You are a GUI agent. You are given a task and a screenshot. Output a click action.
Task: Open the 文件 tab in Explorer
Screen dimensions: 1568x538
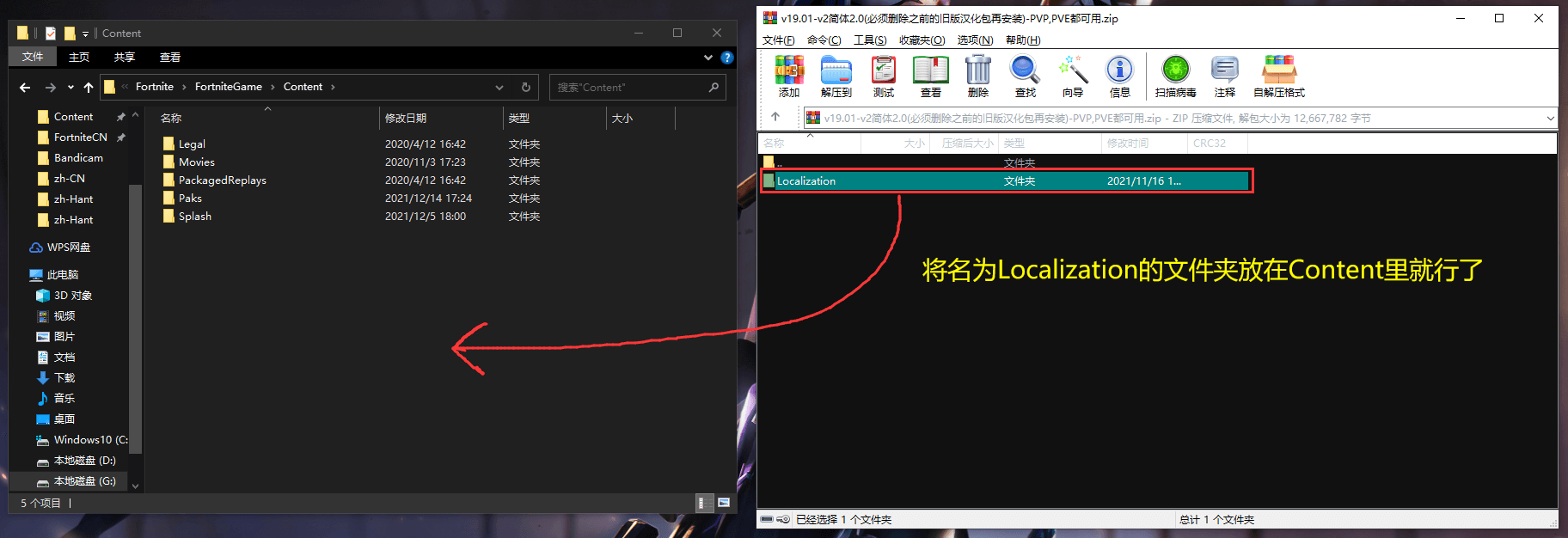33,57
